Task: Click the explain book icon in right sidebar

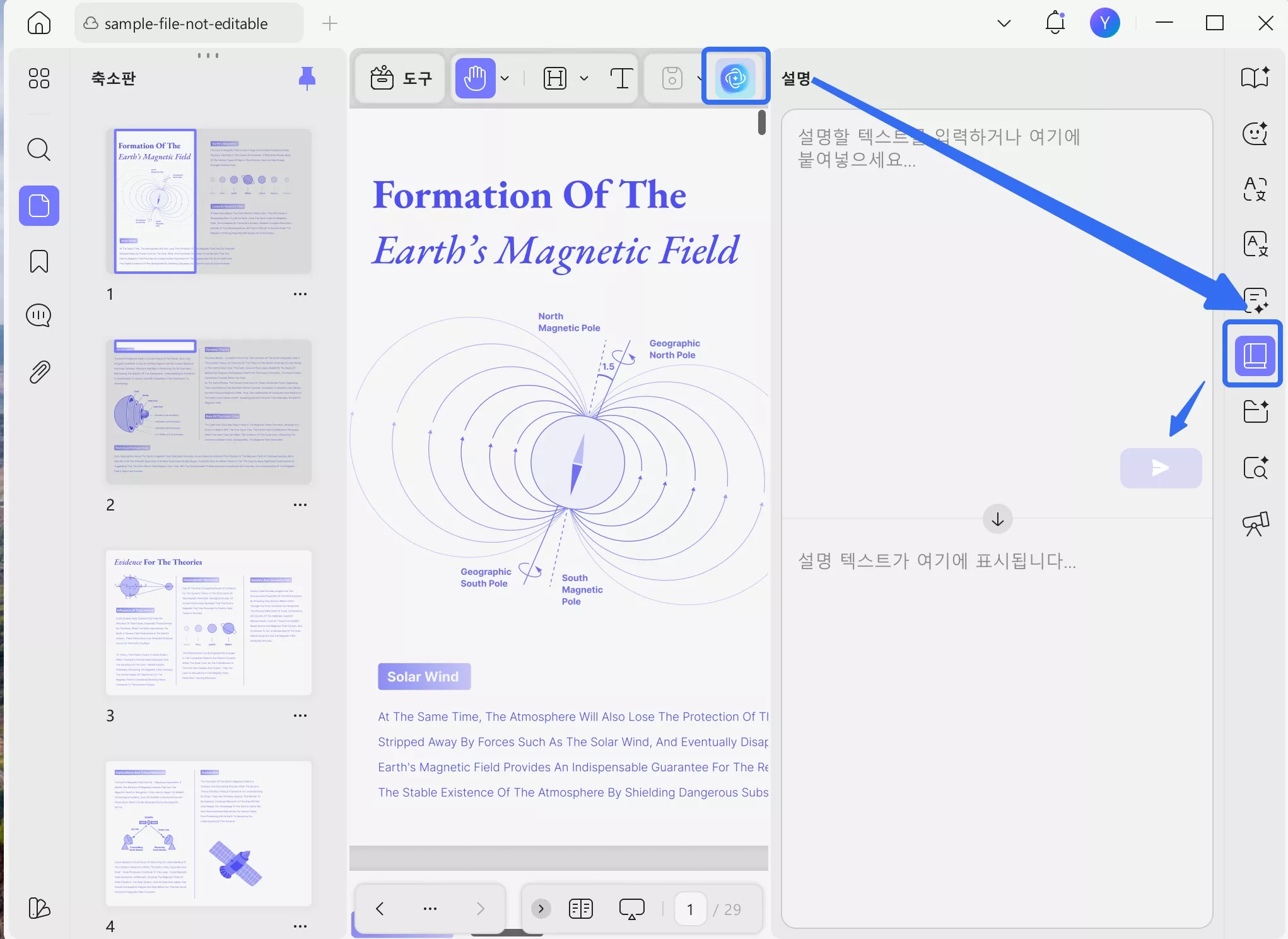Action: click(1255, 355)
